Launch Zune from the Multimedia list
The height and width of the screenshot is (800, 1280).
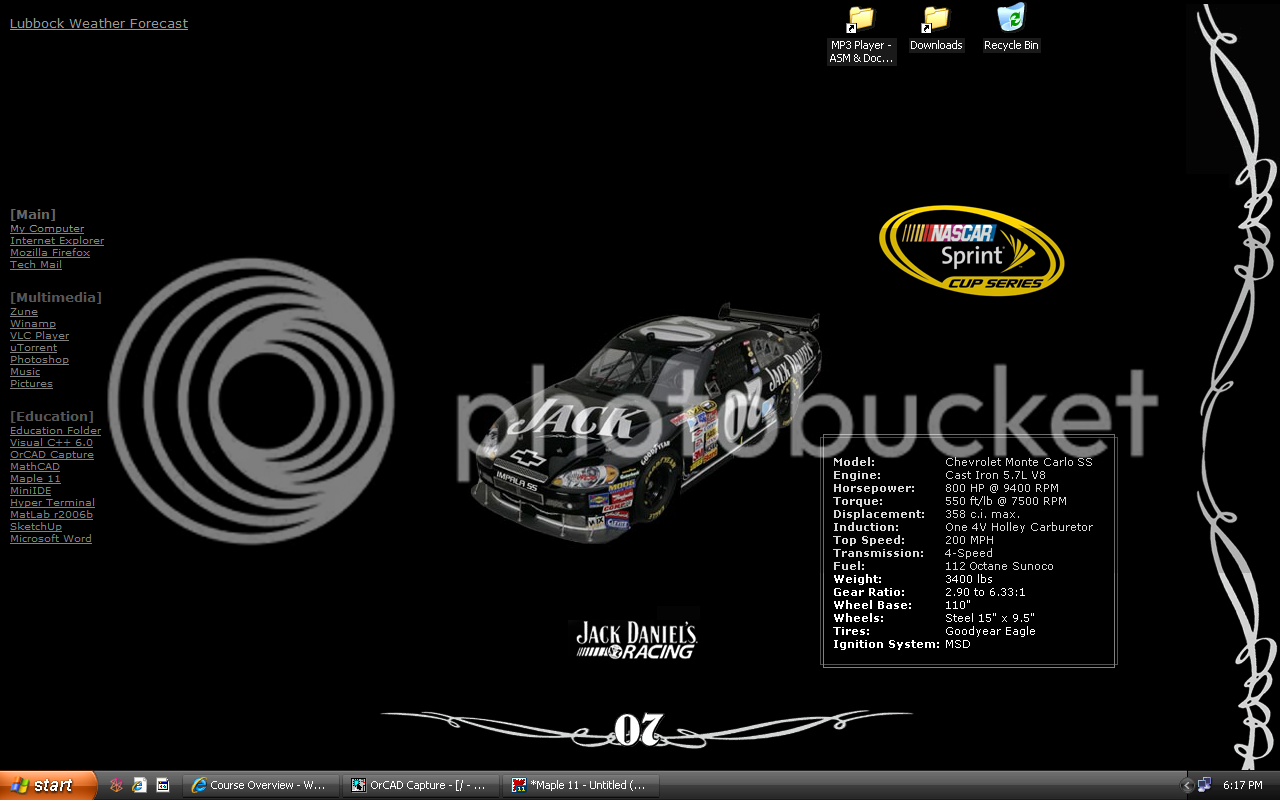(x=24, y=312)
